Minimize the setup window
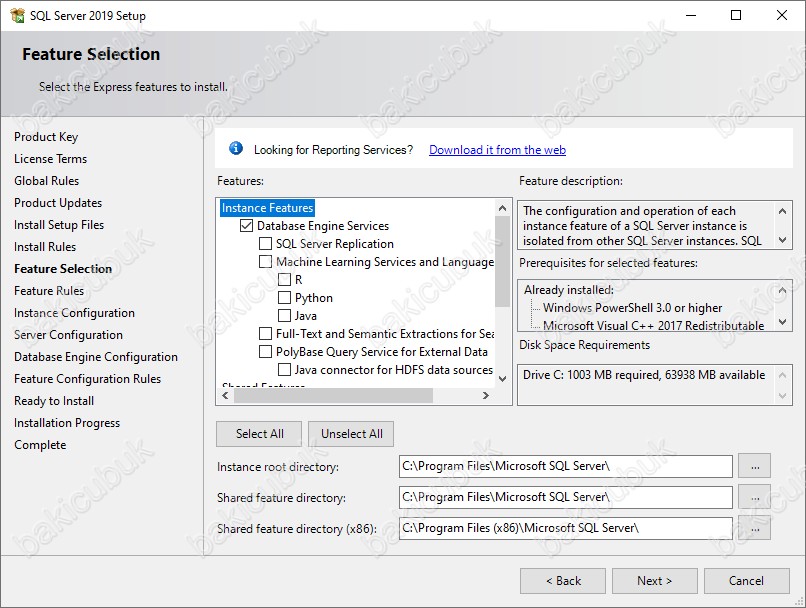Viewport: 806px width, 608px height. pos(691,15)
